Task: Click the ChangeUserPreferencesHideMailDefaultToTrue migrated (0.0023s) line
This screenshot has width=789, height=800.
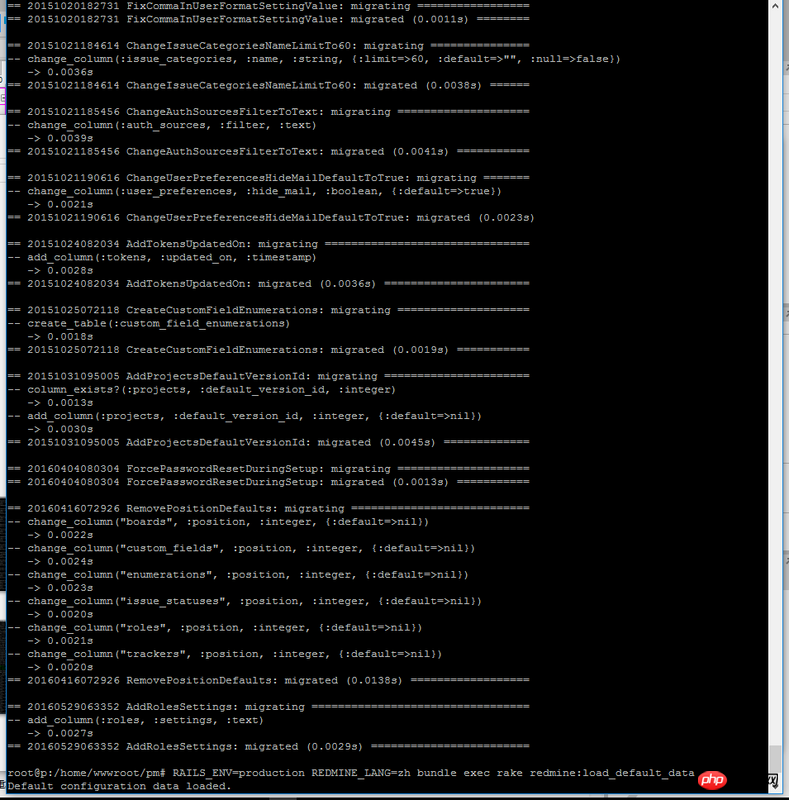Action: 271,218
